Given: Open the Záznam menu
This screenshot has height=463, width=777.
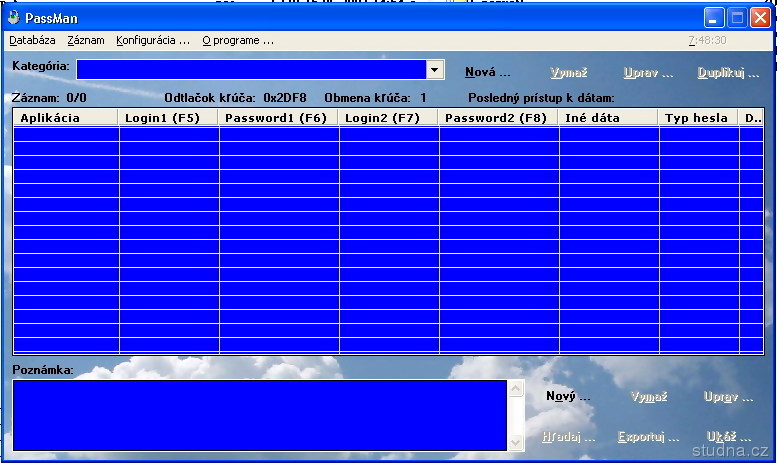Looking at the screenshot, I should click(86, 41).
